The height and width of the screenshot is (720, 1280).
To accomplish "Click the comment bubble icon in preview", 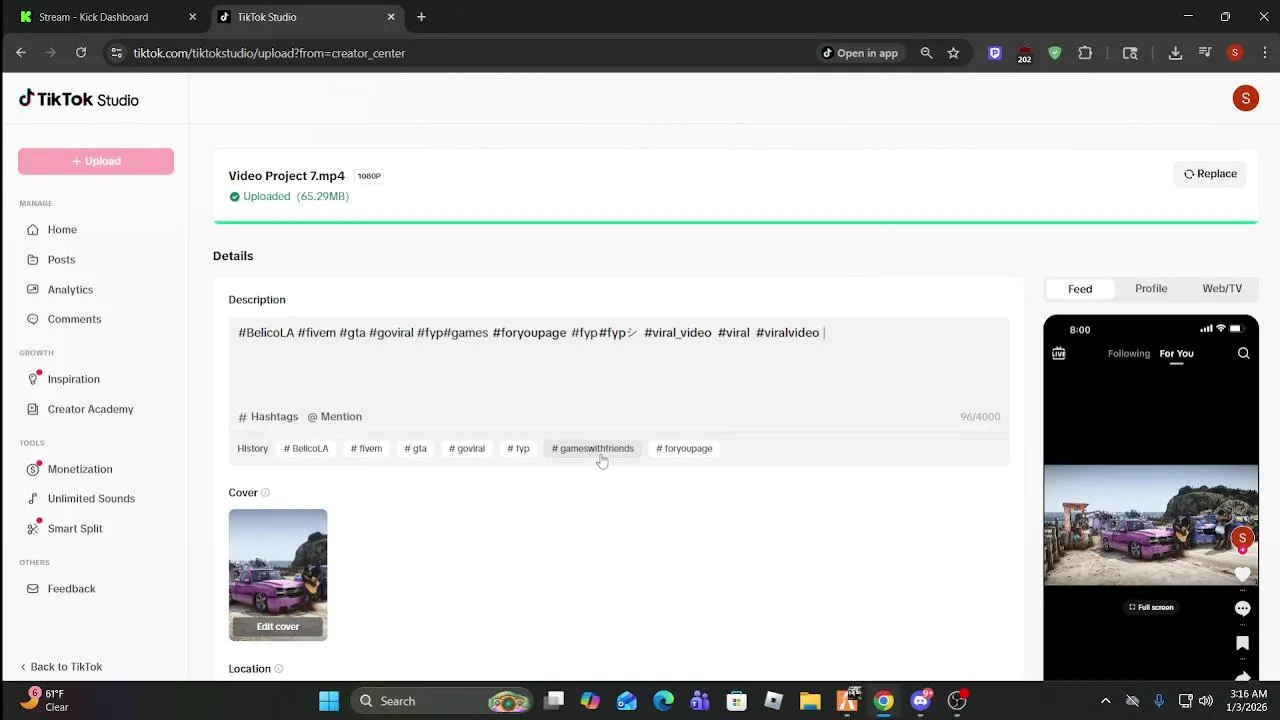I will (1242, 609).
